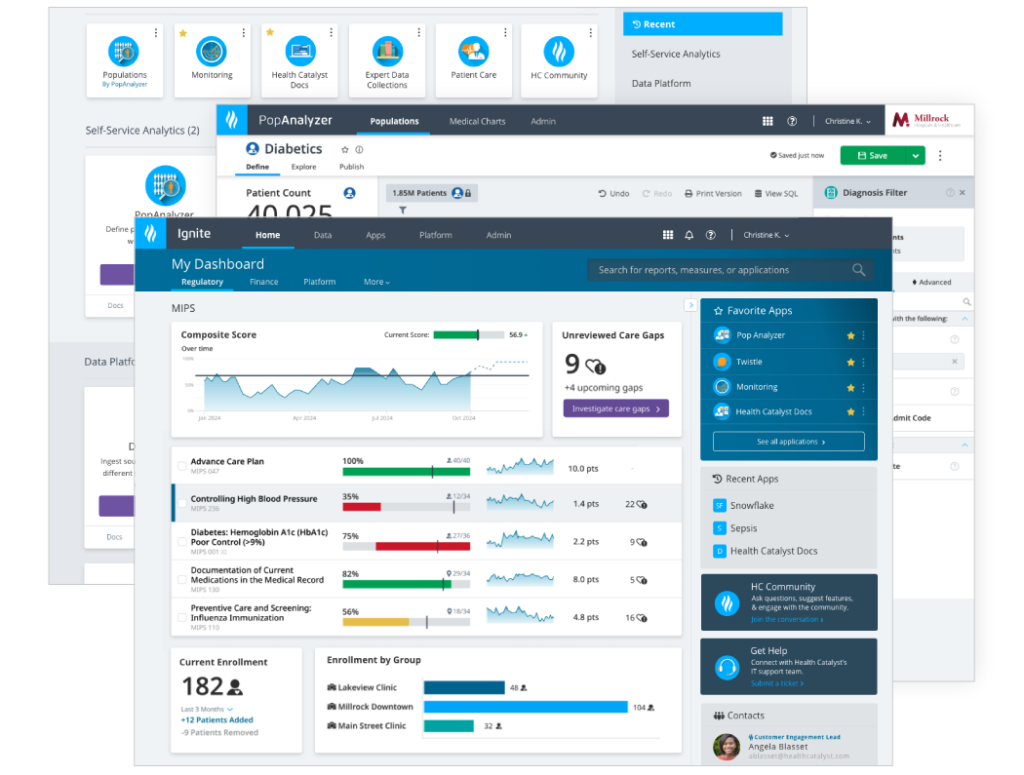Open the Populations app tile icon
Viewport: 1024px width, 775px height.
coord(124,52)
